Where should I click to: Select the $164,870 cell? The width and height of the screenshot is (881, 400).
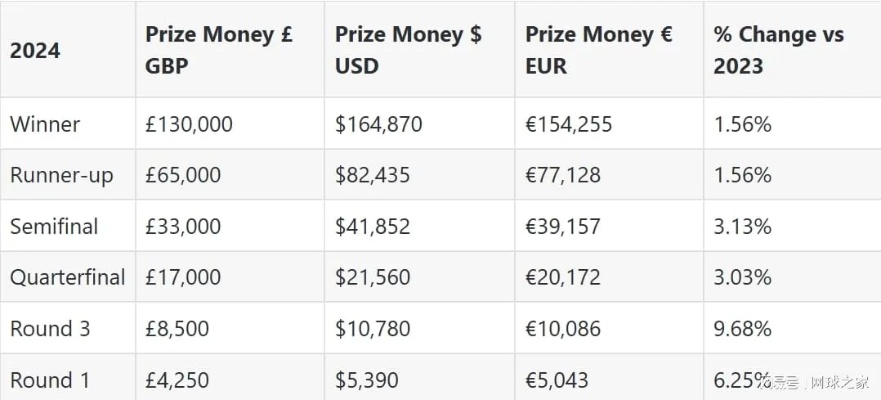(x=379, y=124)
